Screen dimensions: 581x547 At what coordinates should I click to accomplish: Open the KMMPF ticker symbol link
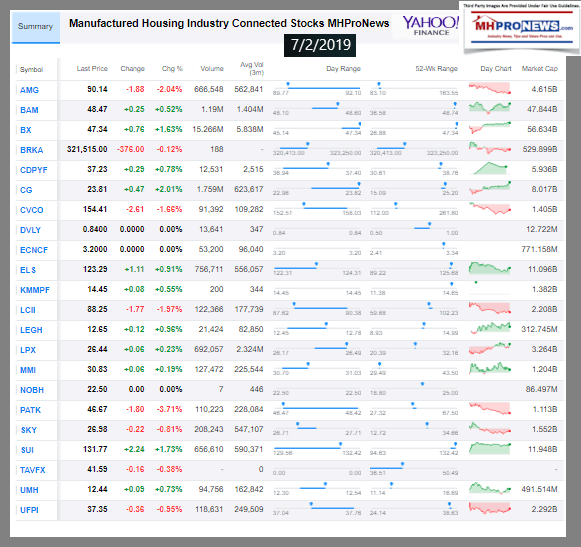tap(35, 290)
